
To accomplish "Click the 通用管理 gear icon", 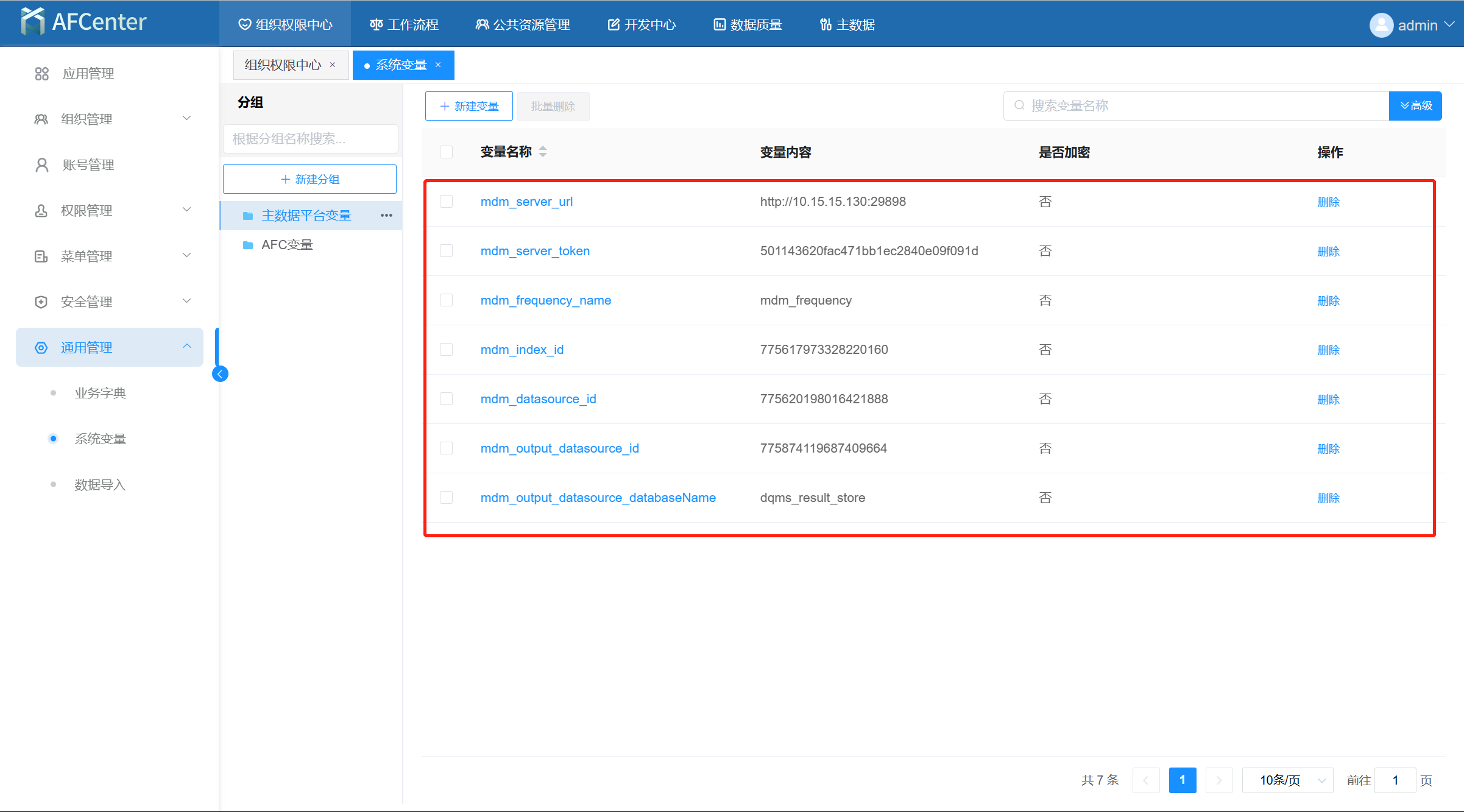I will (41, 348).
